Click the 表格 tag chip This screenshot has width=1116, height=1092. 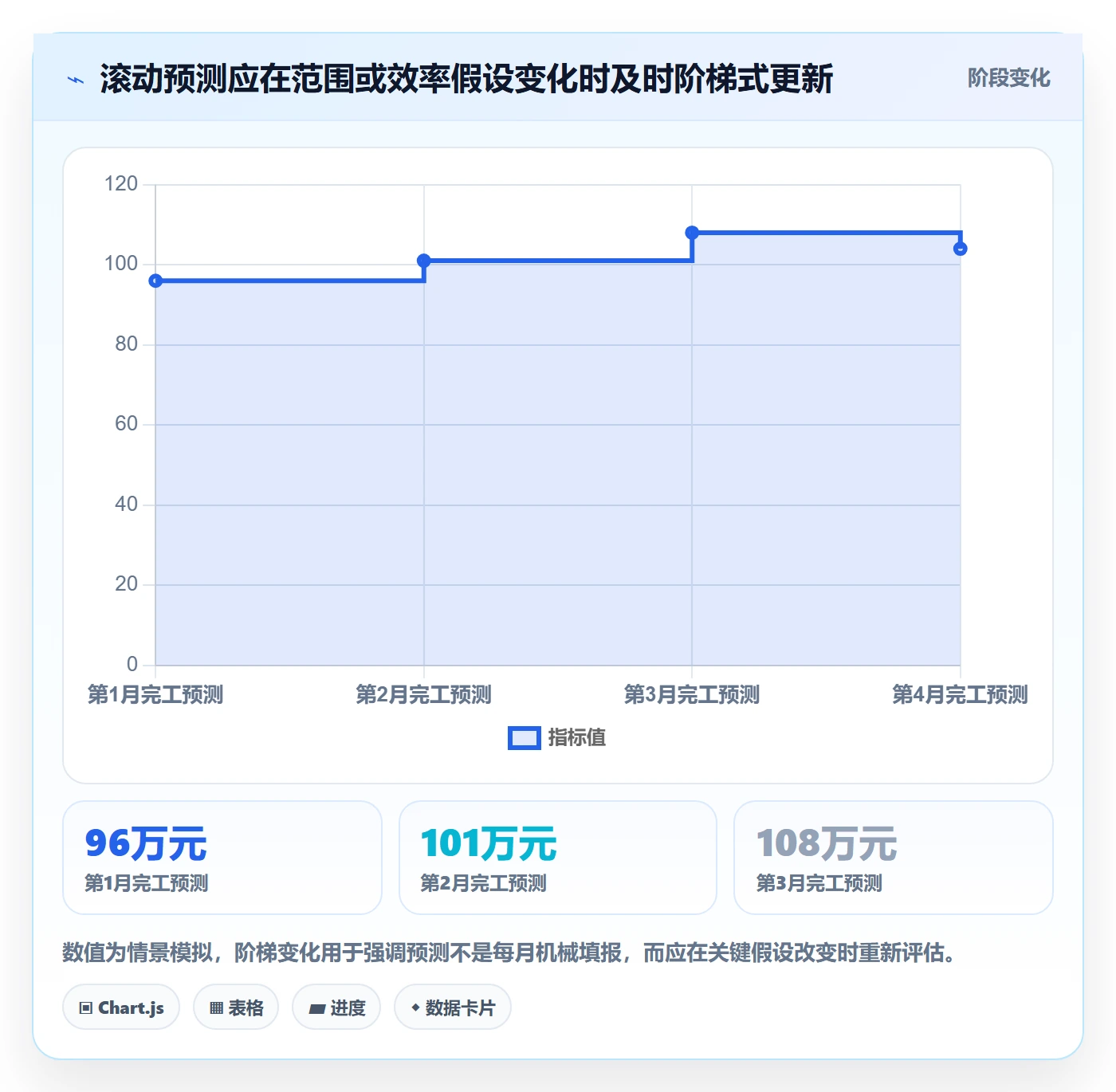236,1008
